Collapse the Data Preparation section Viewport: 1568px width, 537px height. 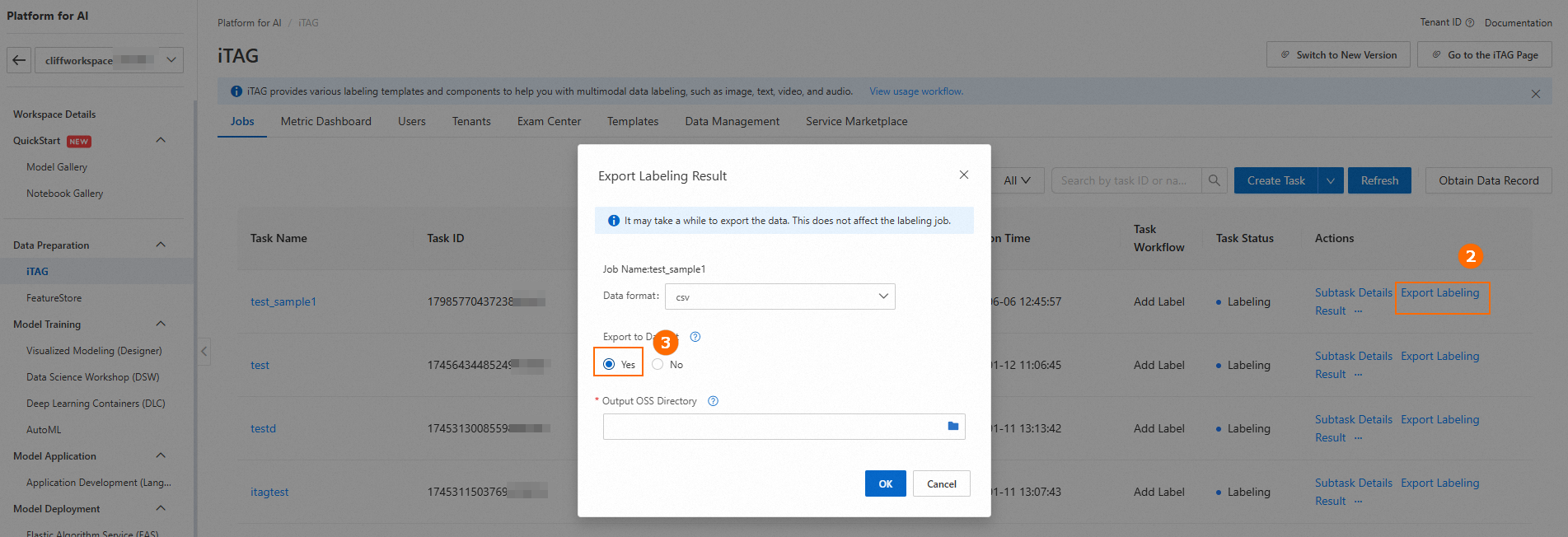161,245
